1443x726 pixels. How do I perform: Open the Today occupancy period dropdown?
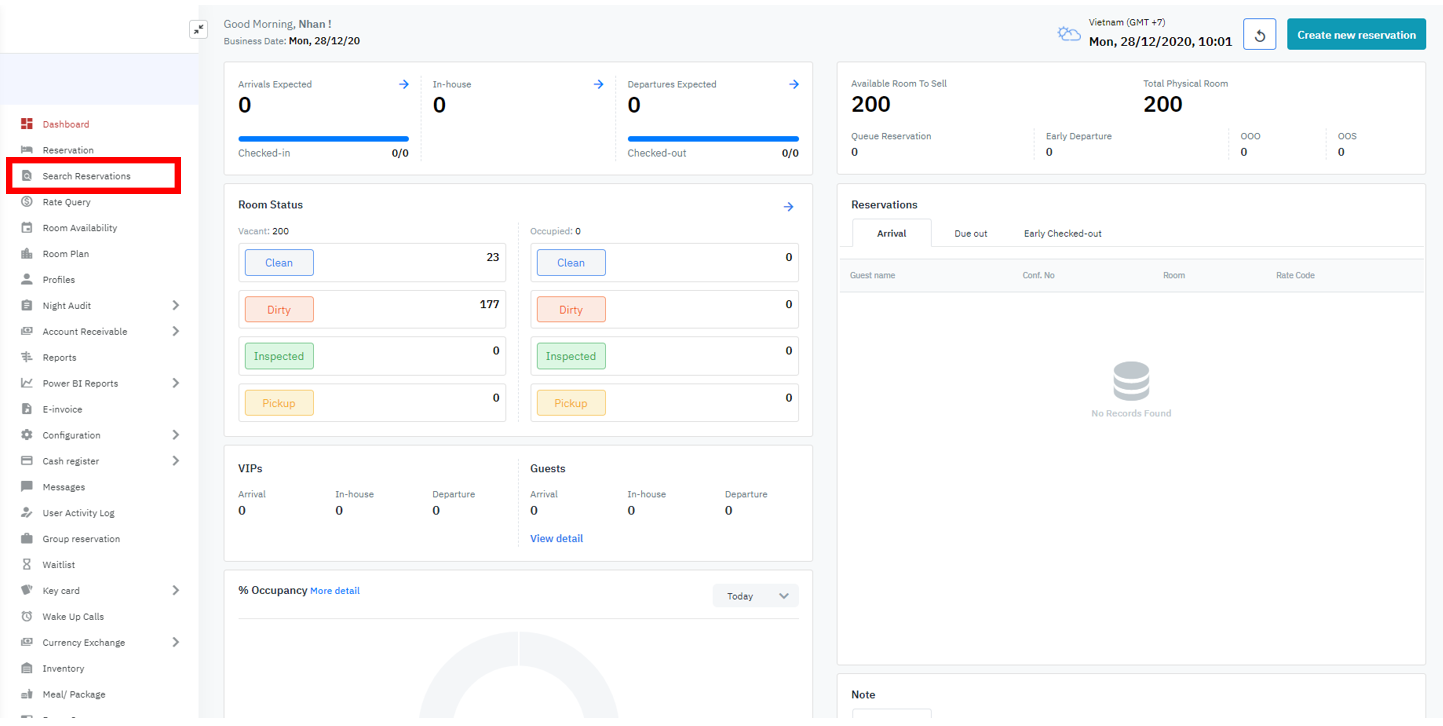(755, 596)
